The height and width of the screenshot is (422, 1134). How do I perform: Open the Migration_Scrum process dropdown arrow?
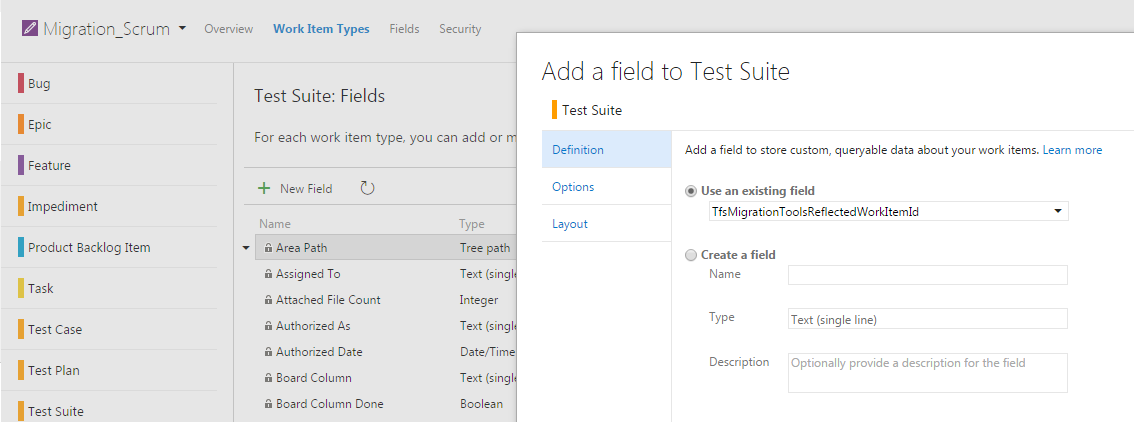[x=182, y=29]
